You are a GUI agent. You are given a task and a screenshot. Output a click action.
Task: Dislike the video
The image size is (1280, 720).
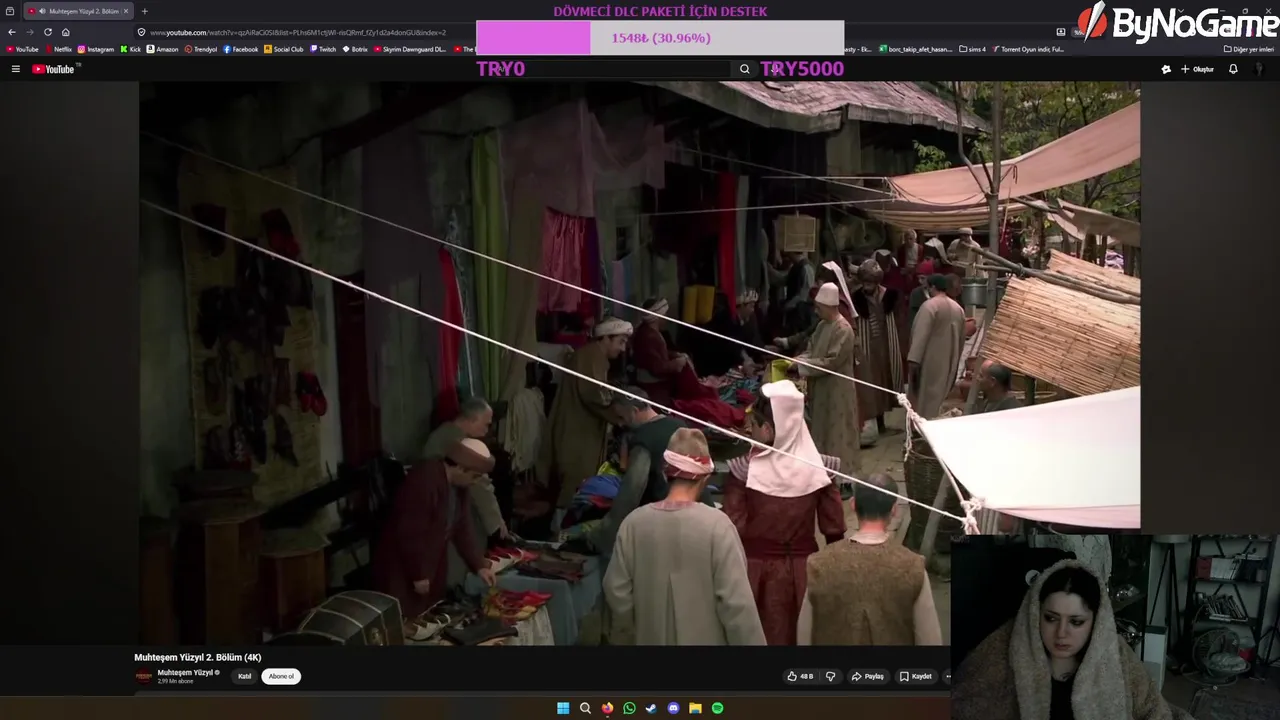pos(830,676)
